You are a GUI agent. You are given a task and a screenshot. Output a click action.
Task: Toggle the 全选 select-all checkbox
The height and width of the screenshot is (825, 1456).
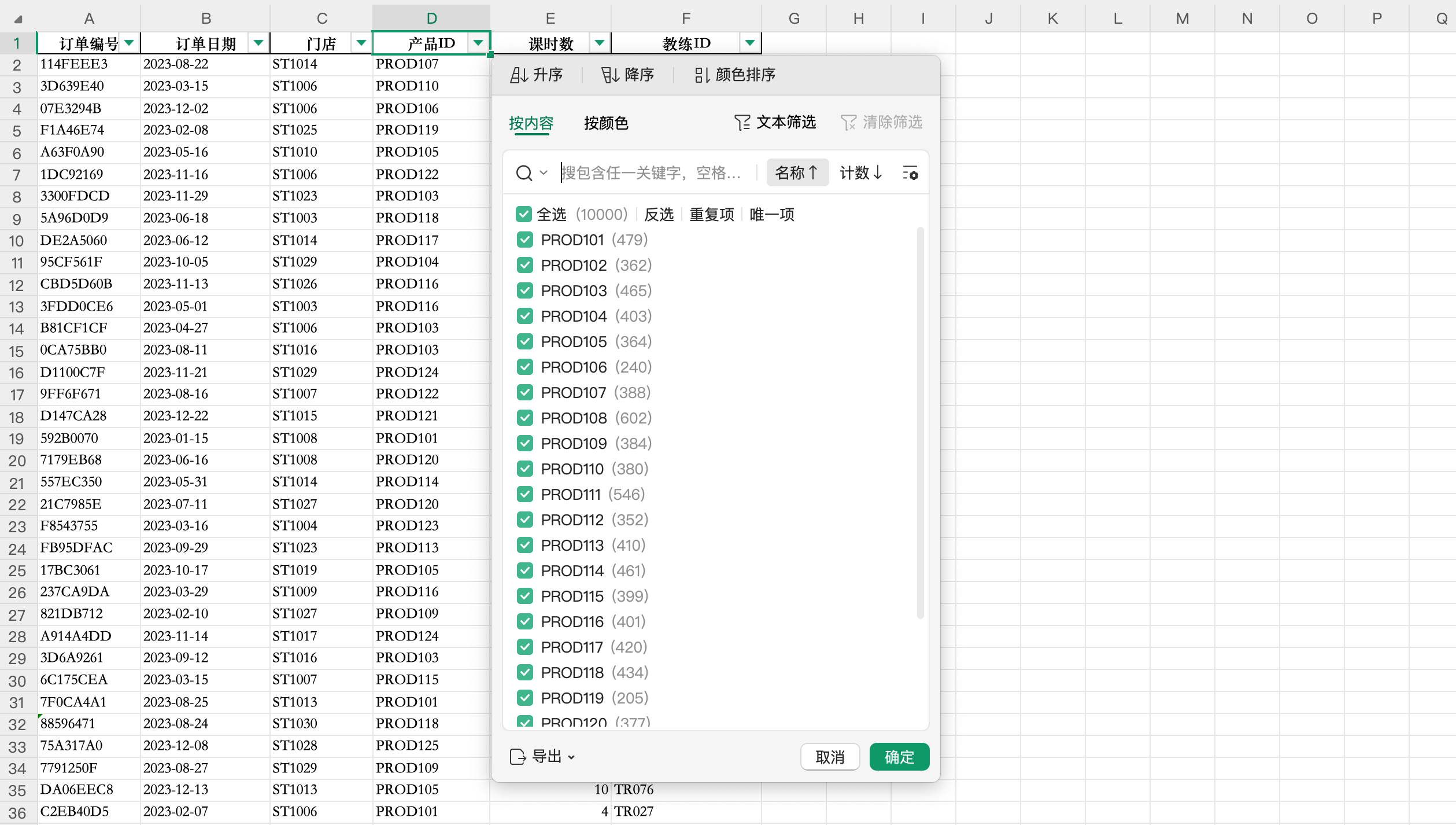(524, 215)
